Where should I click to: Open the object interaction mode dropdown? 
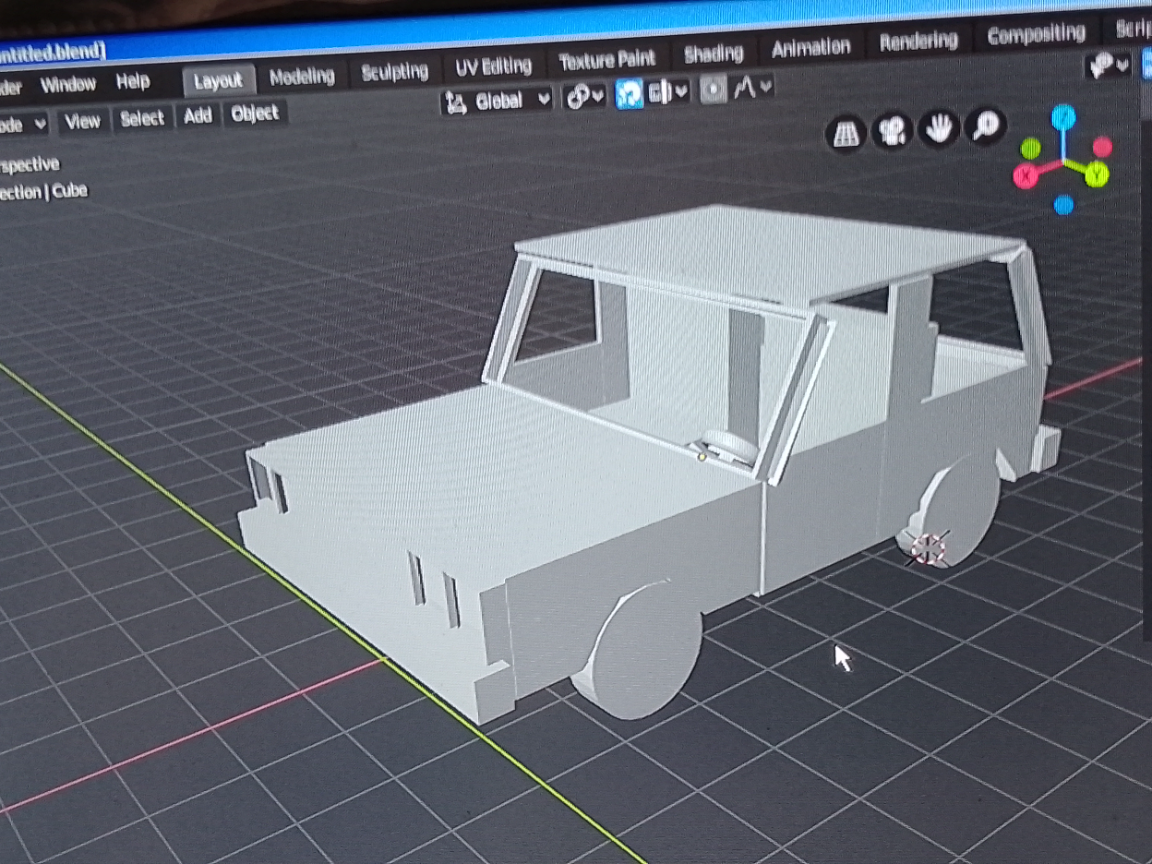[22, 125]
